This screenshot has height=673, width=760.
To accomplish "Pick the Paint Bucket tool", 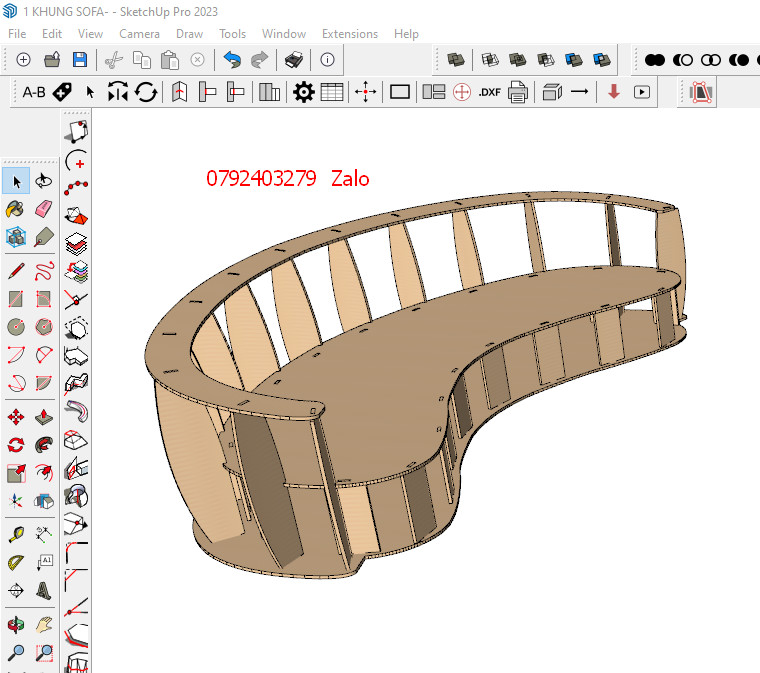I will pyautogui.click(x=15, y=209).
